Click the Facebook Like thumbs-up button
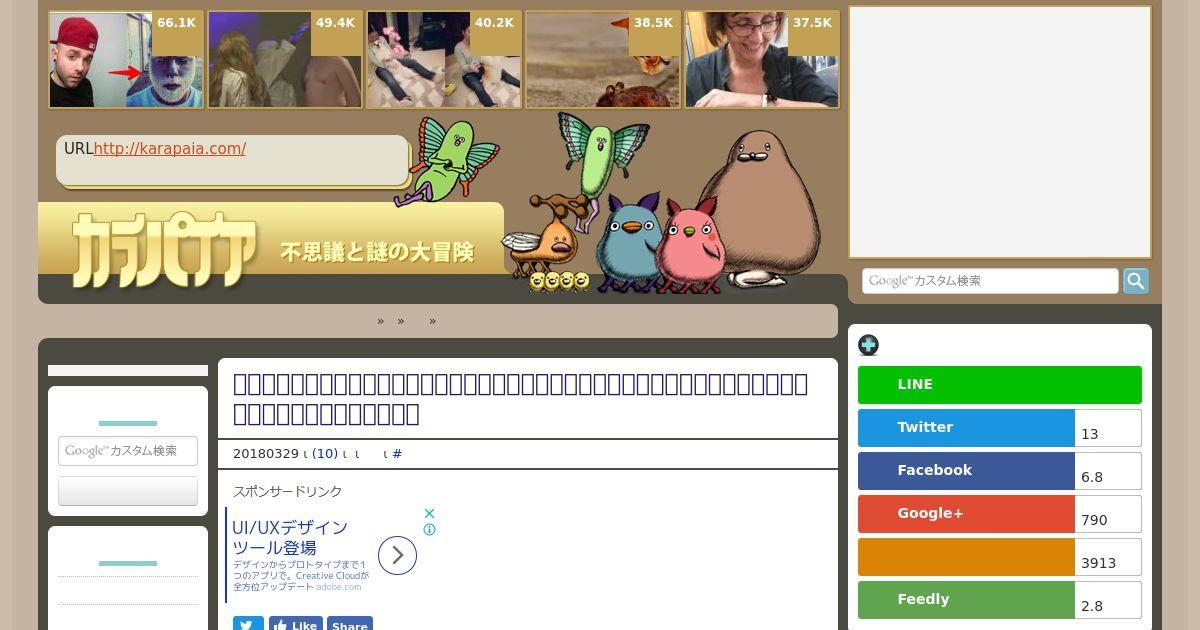This screenshot has height=630, width=1200. point(295,625)
